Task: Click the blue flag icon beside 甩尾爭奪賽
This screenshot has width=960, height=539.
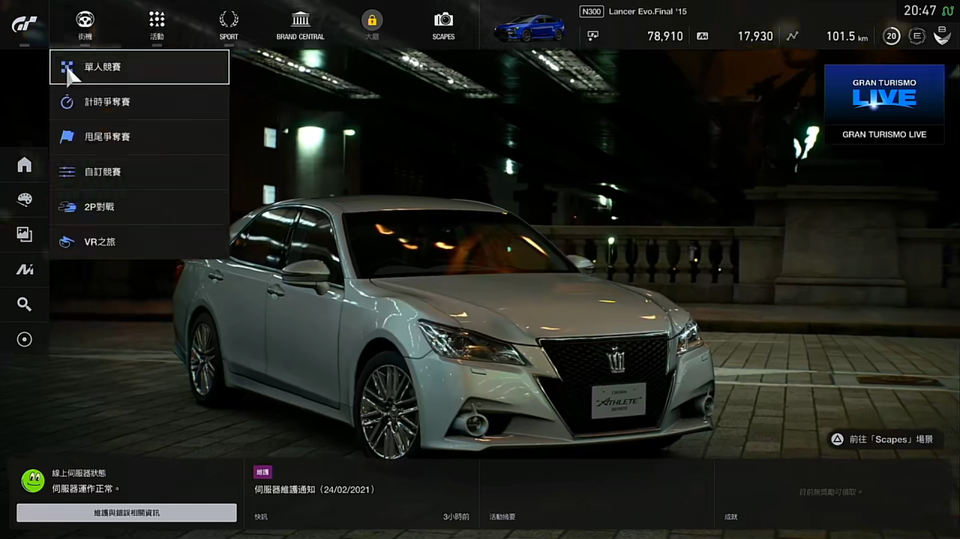Action: pos(67,137)
